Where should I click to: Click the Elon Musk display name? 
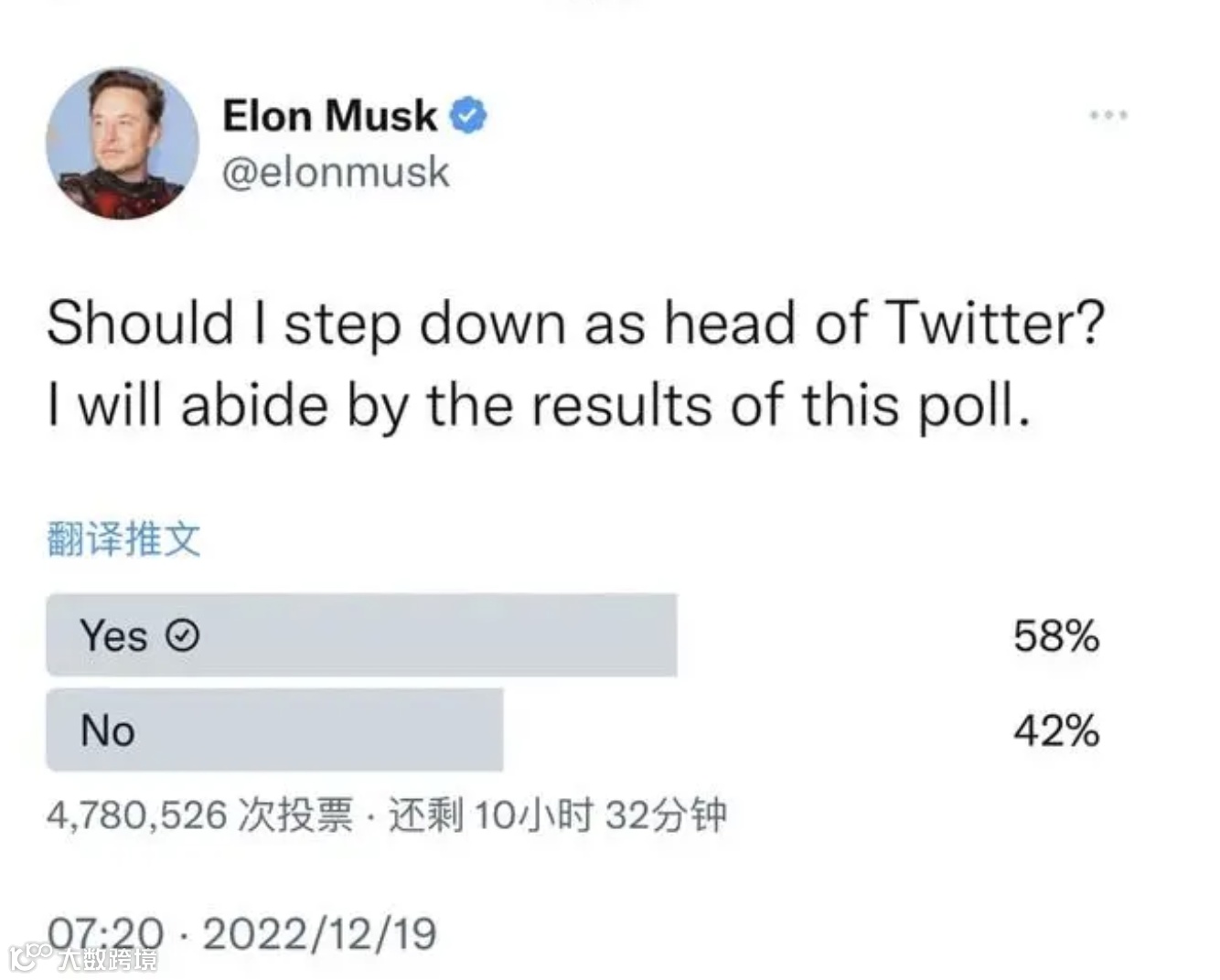[x=330, y=116]
